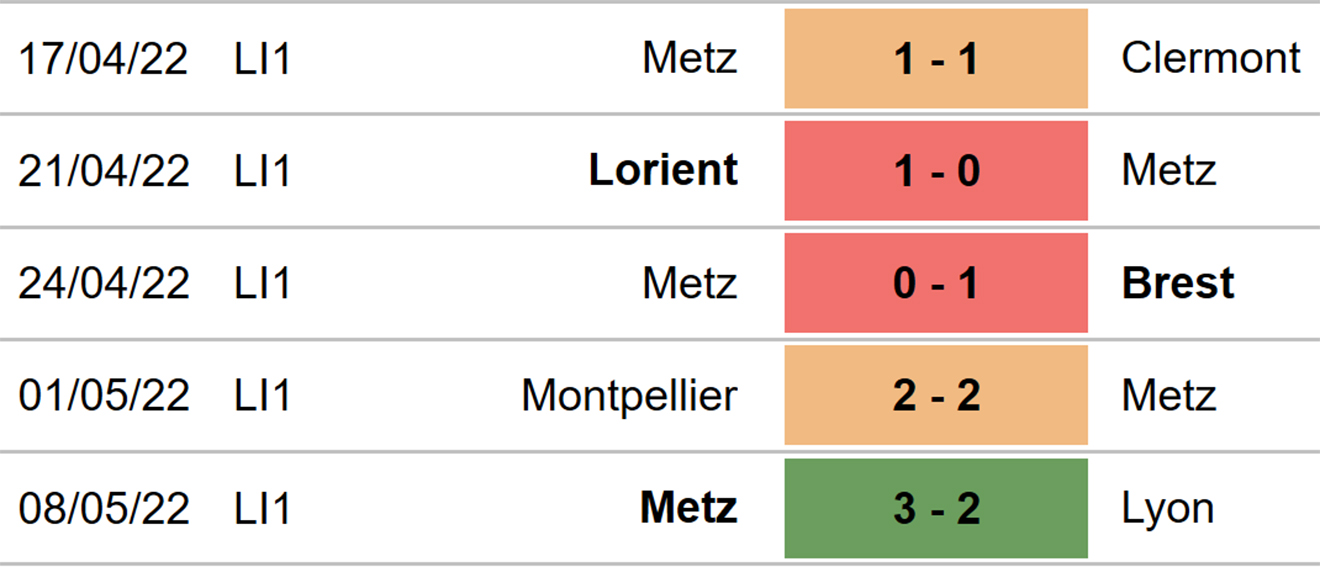
Task: Click the 08/05/22 match date
Action: [x=104, y=509]
